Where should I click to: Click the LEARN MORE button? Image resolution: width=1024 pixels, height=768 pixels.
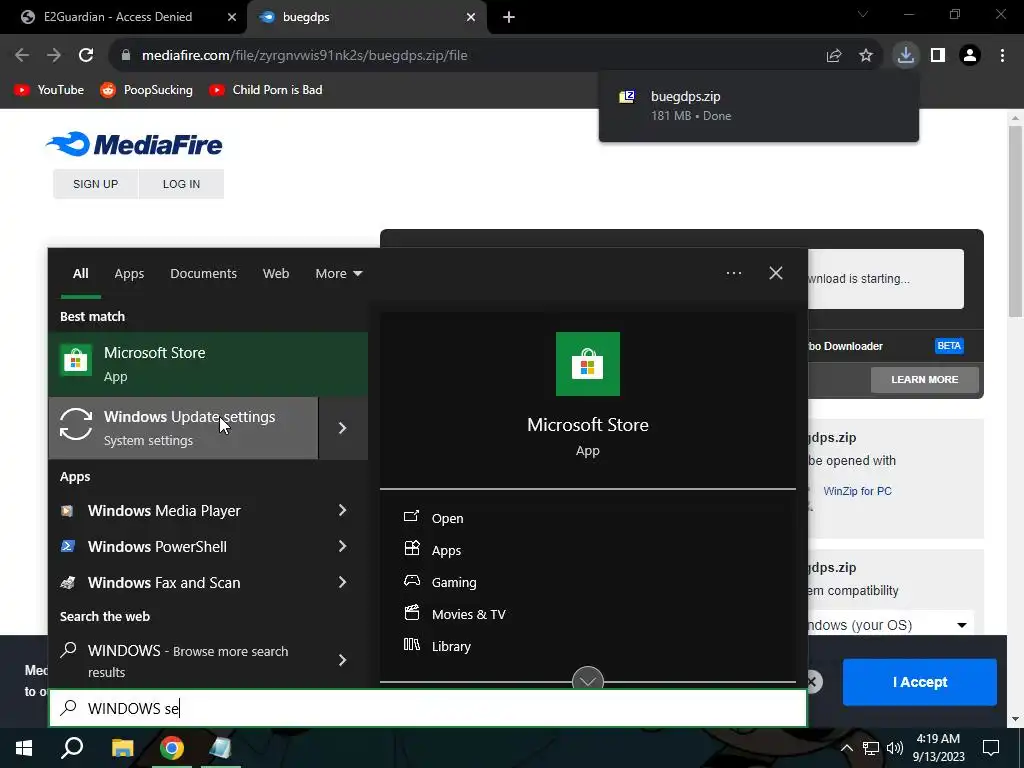point(924,379)
